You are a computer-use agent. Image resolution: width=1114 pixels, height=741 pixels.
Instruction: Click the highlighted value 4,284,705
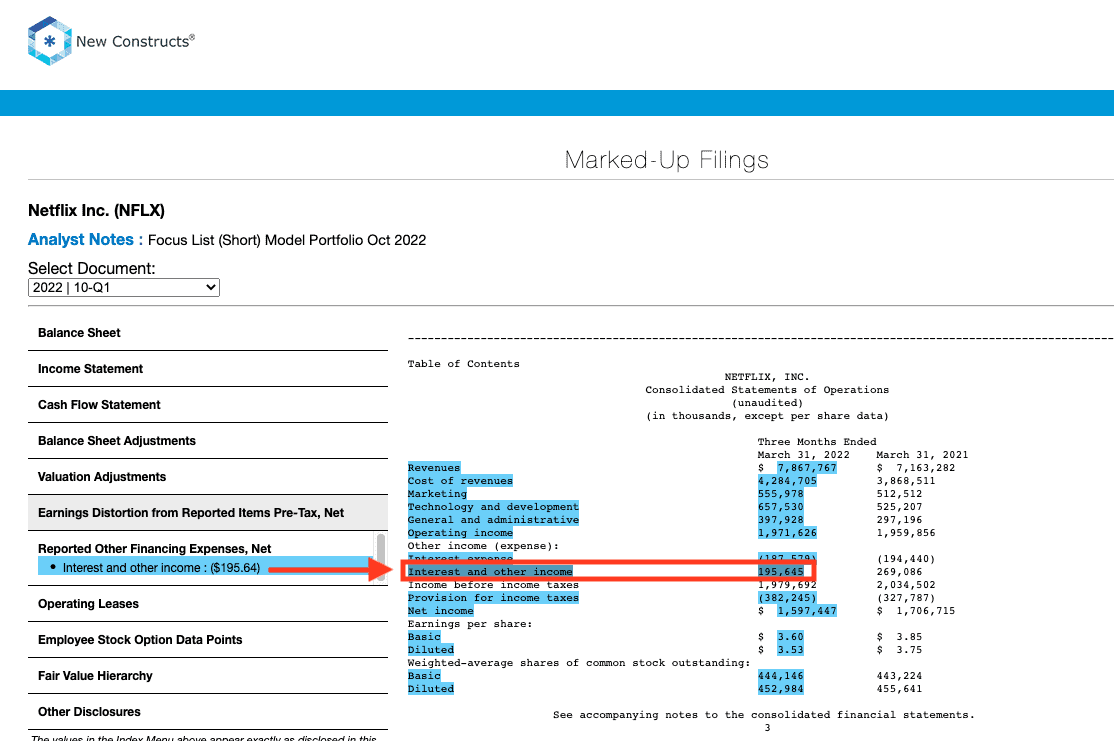tap(787, 481)
